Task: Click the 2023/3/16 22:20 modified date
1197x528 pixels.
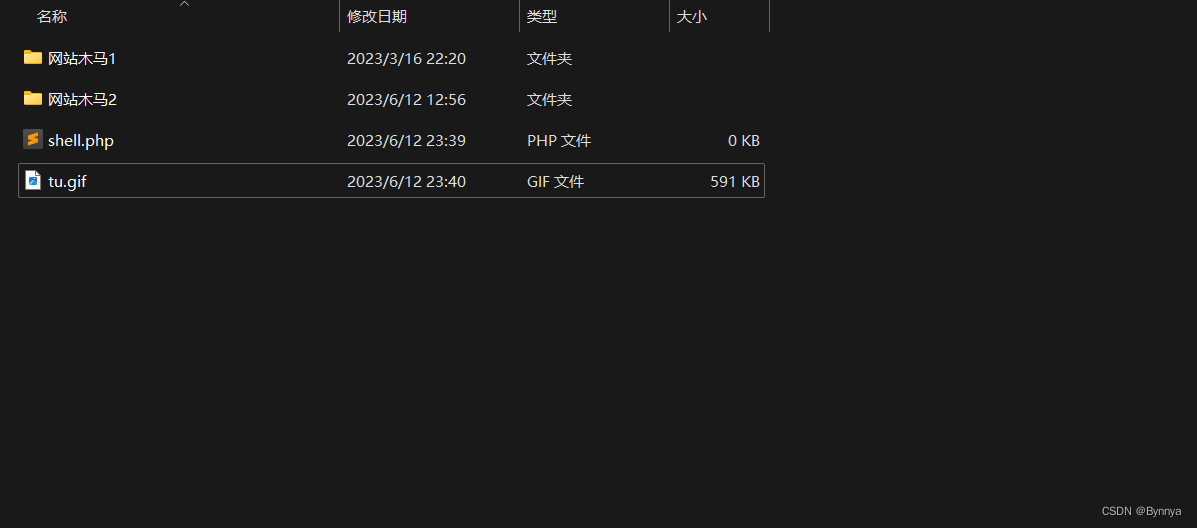Action: point(406,59)
